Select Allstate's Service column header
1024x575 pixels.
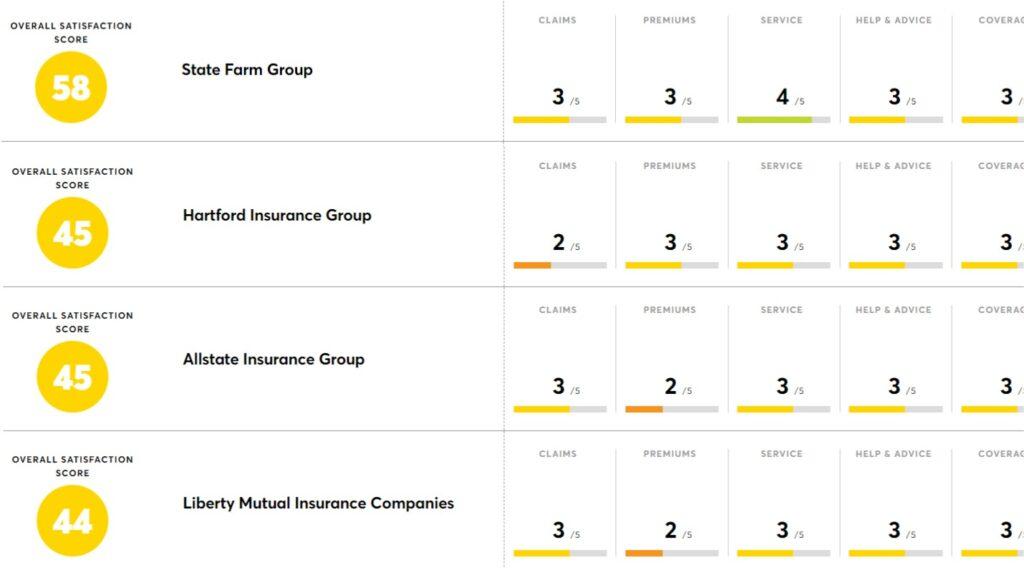pyautogui.click(x=782, y=310)
